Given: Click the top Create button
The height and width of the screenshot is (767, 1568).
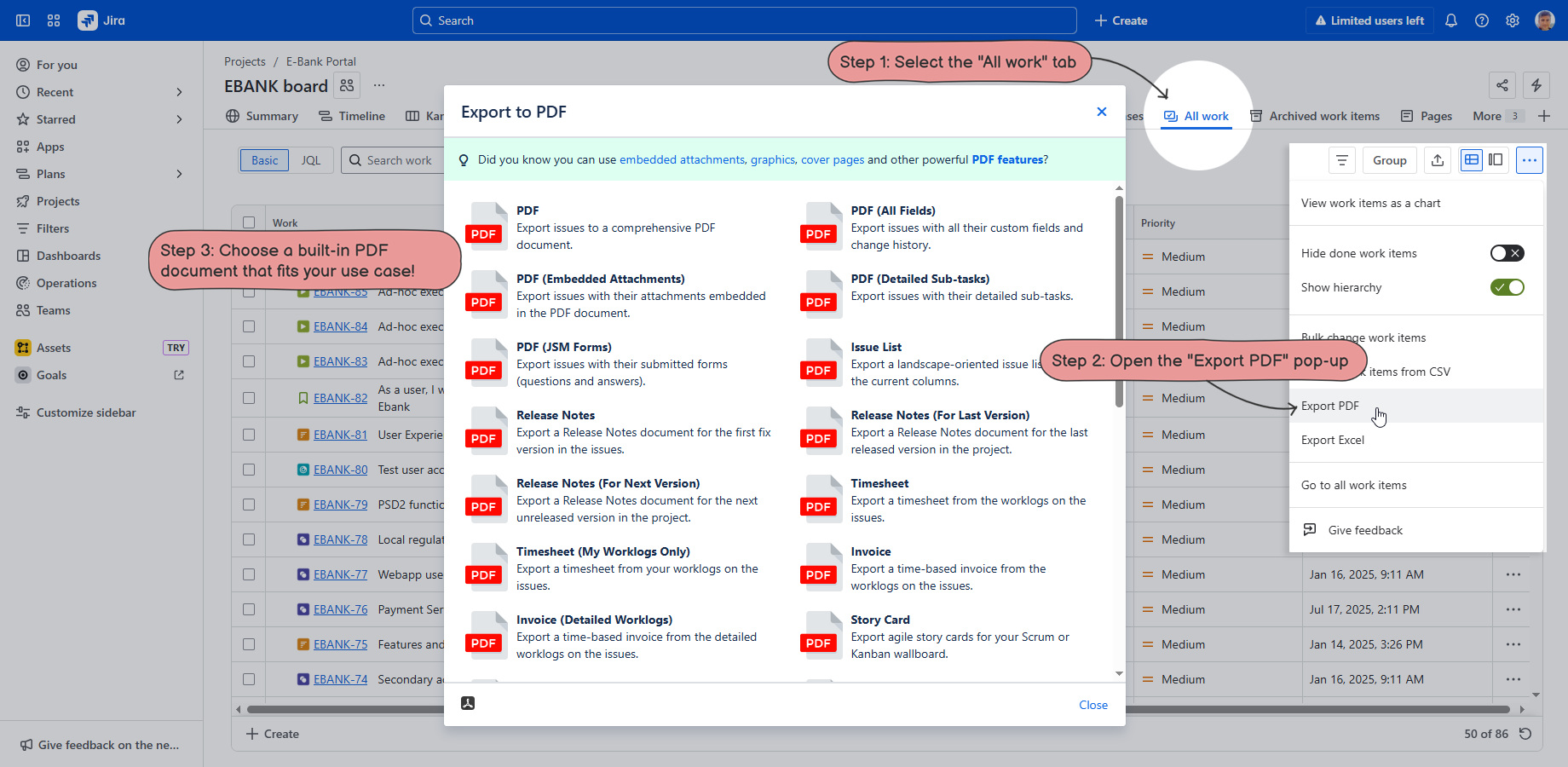Looking at the screenshot, I should [1121, 20].
